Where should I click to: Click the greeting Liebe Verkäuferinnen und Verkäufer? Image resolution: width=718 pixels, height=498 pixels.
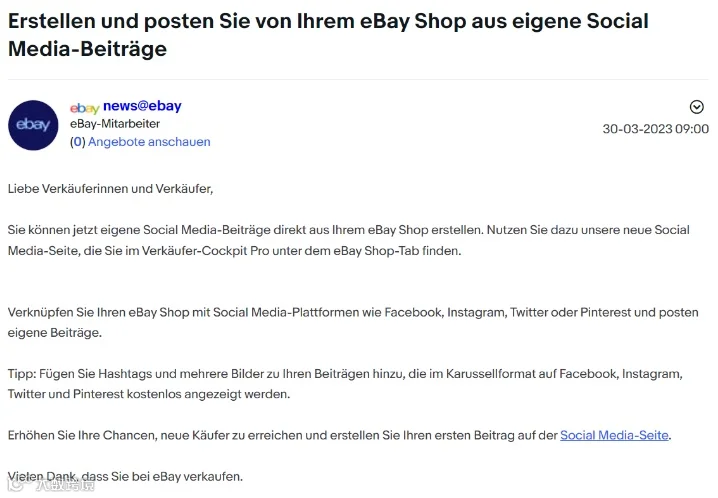(110, 189)
